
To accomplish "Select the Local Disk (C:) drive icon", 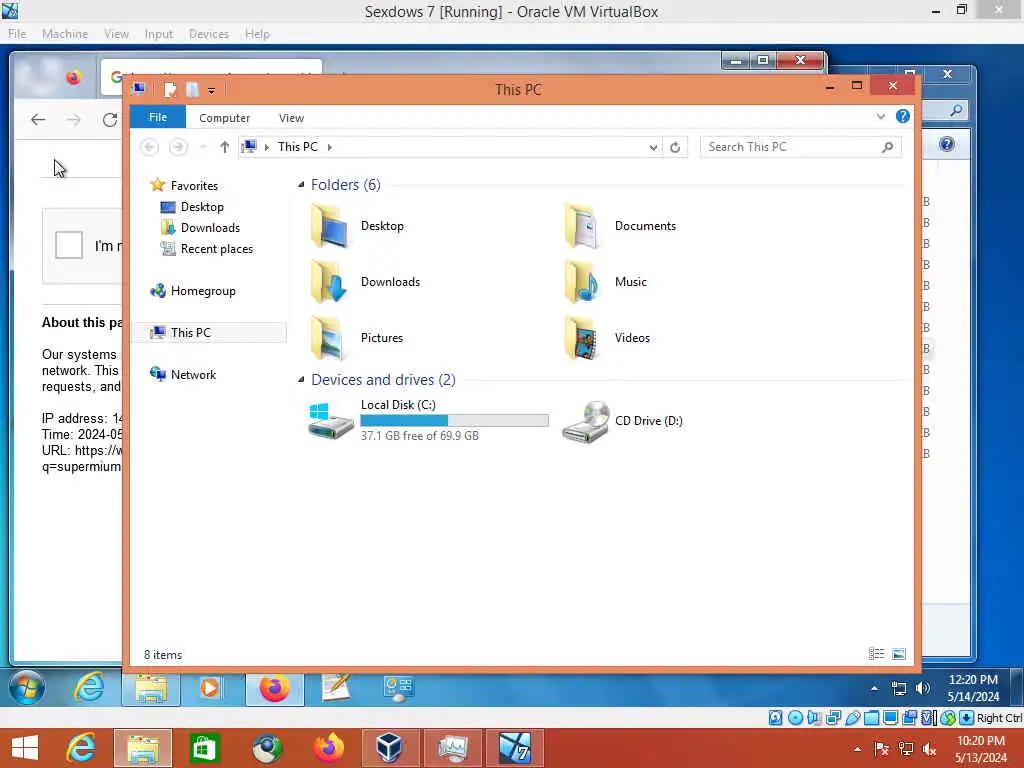I will pos(331,421).
